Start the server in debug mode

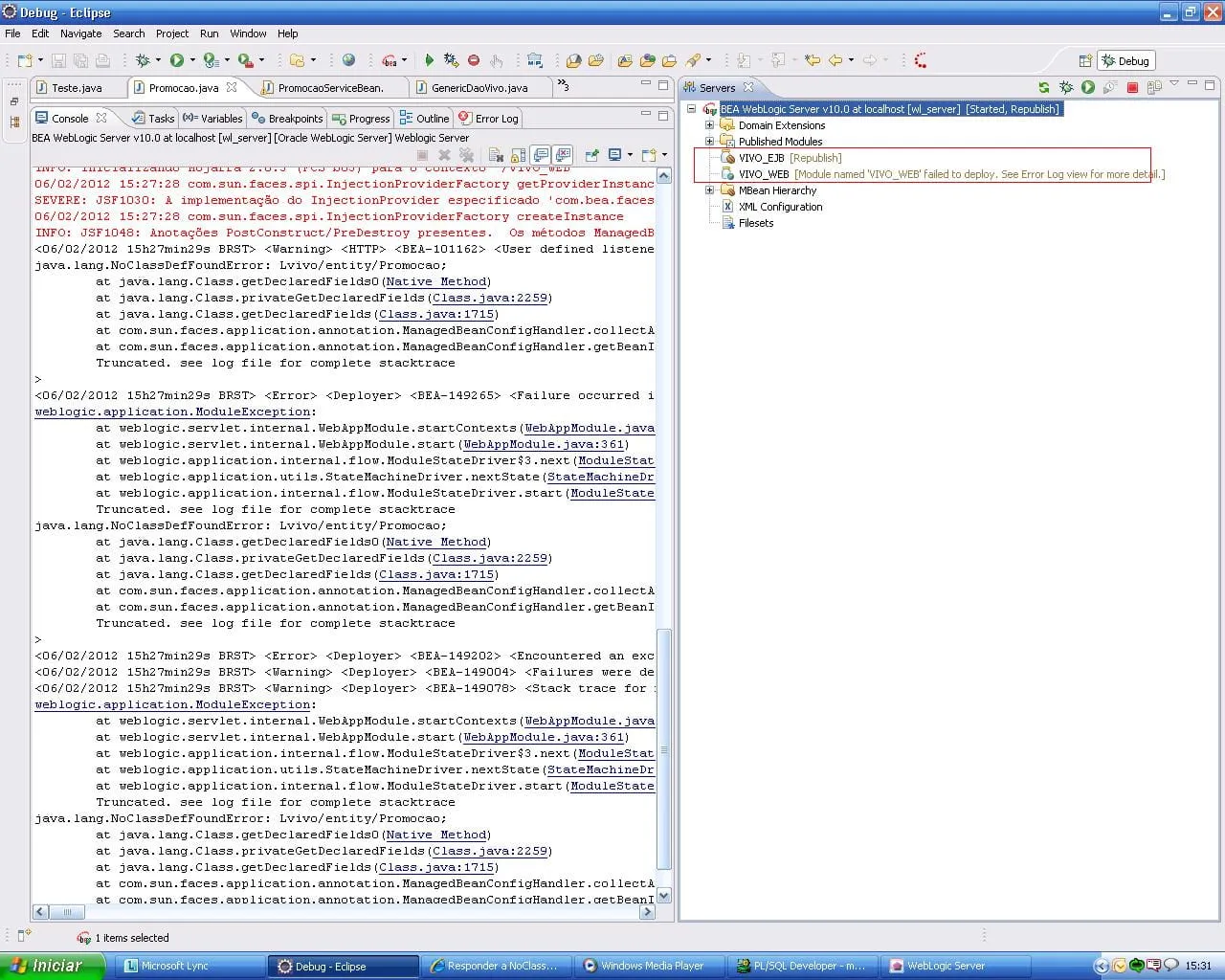click(x=1066, y=87)
